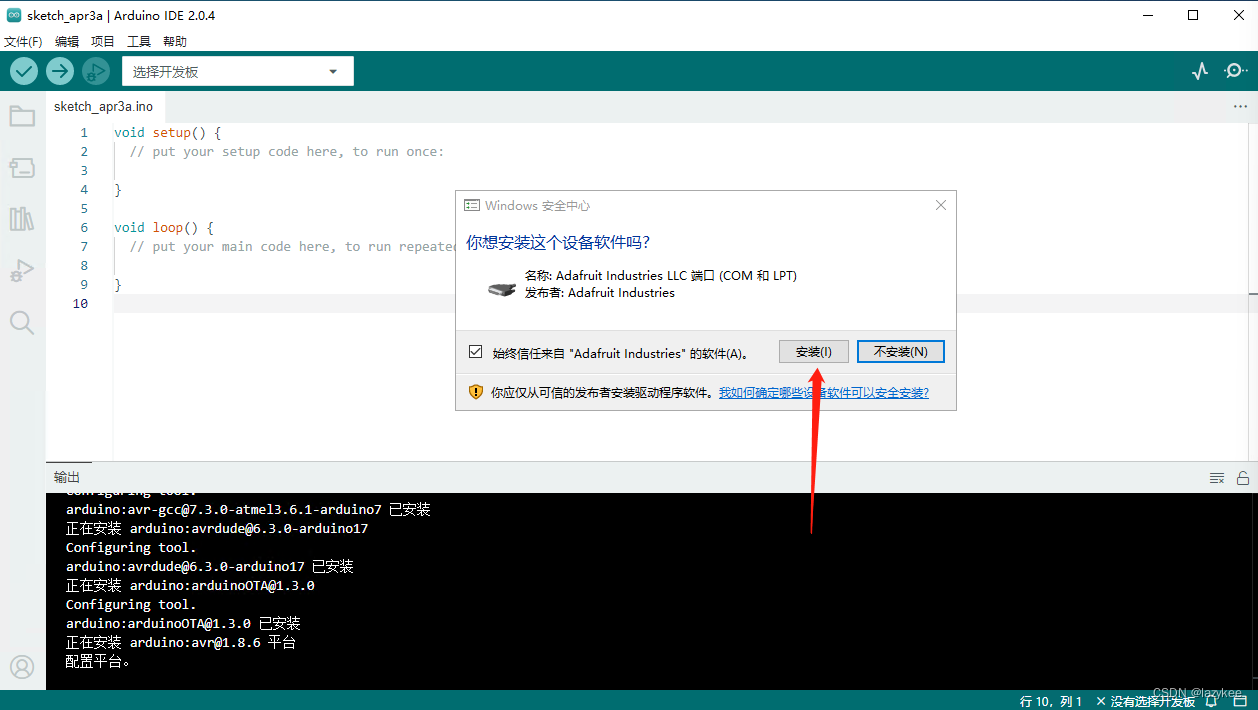Upload the sketch to the board
This screenshot has height=710, width=1258.
pyautogui.click(x=59, y=71)
